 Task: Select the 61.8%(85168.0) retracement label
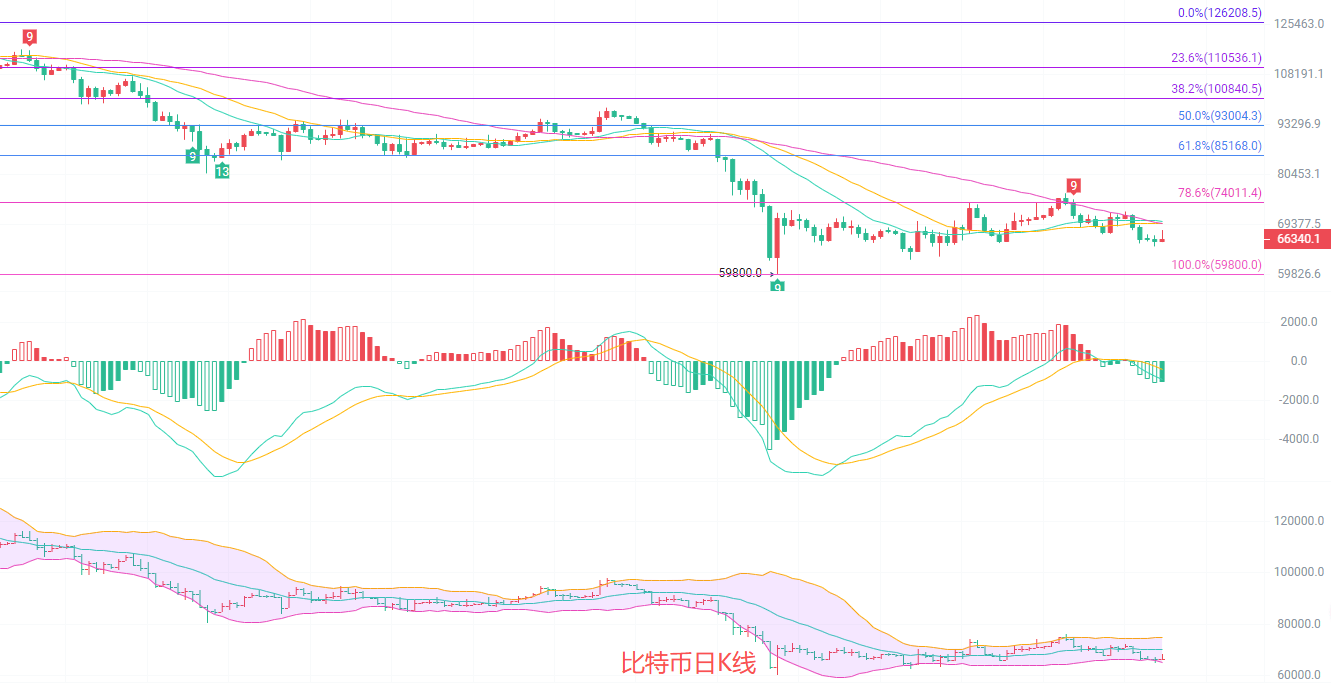1219,145
